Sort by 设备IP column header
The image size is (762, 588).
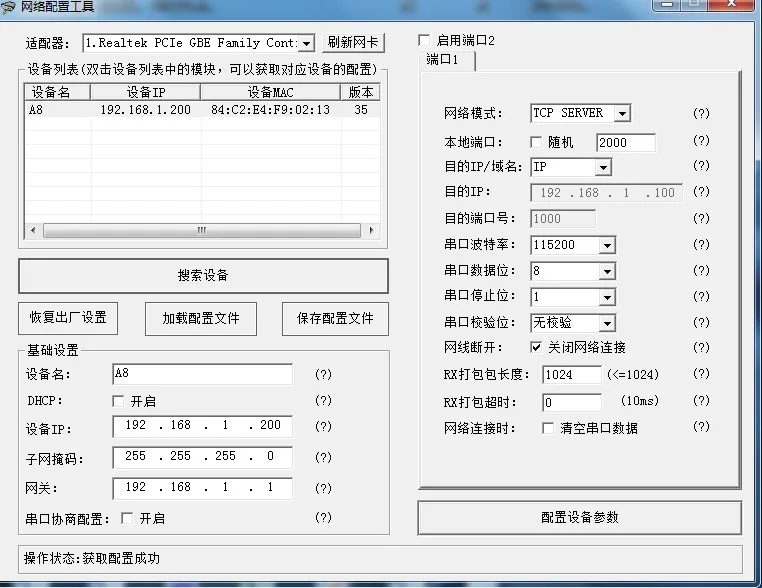coord(146,92)
